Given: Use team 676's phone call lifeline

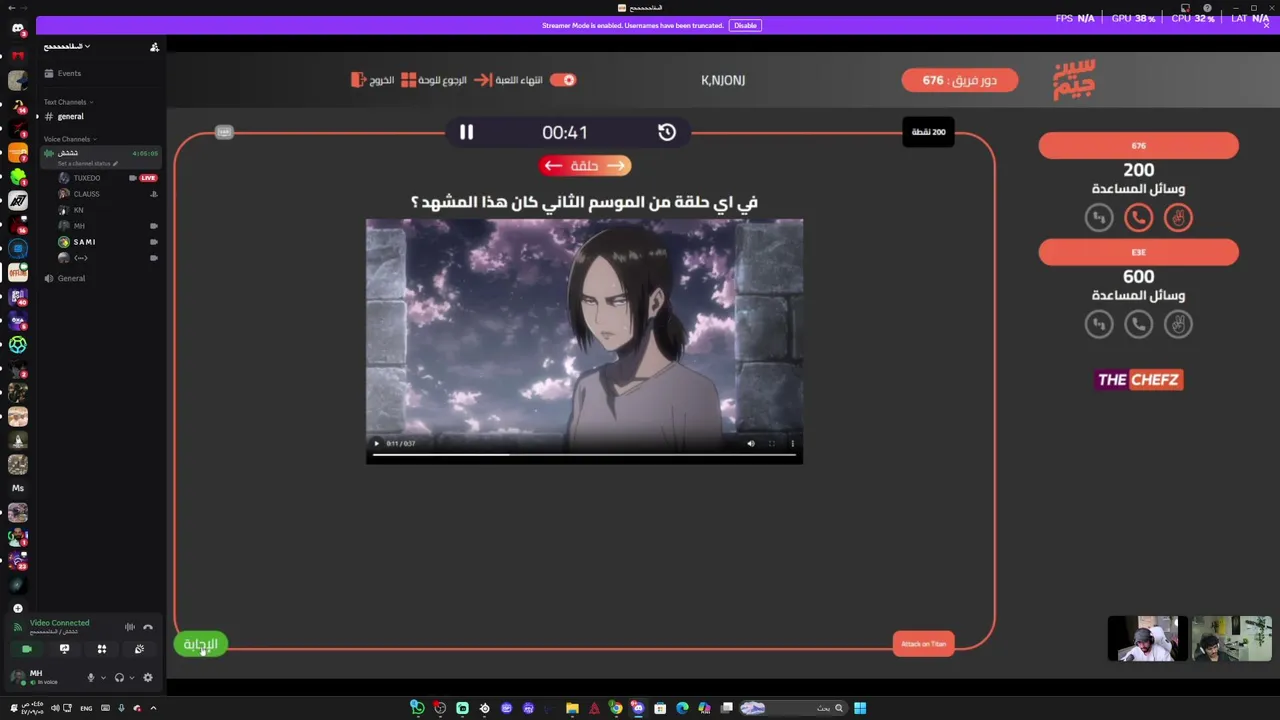Looking at the screenshot, I should coord(1138,217).
